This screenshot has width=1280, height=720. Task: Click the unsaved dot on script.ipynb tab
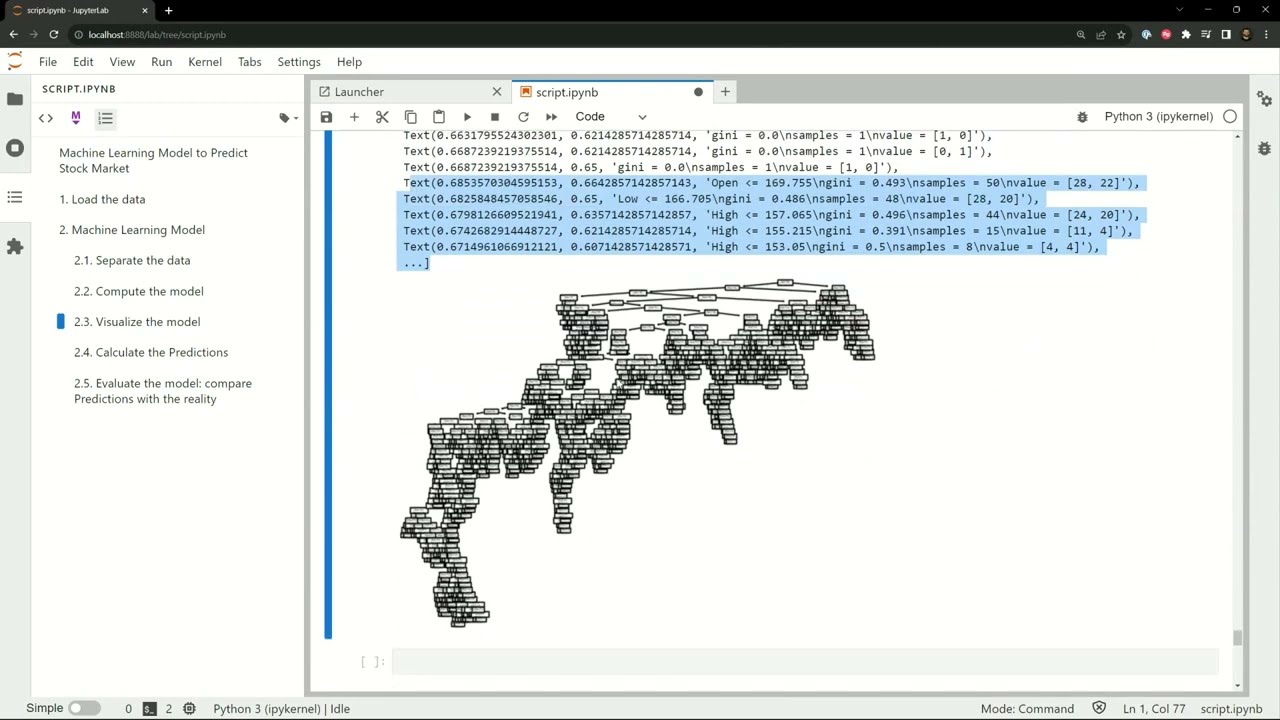click(698, 92)
